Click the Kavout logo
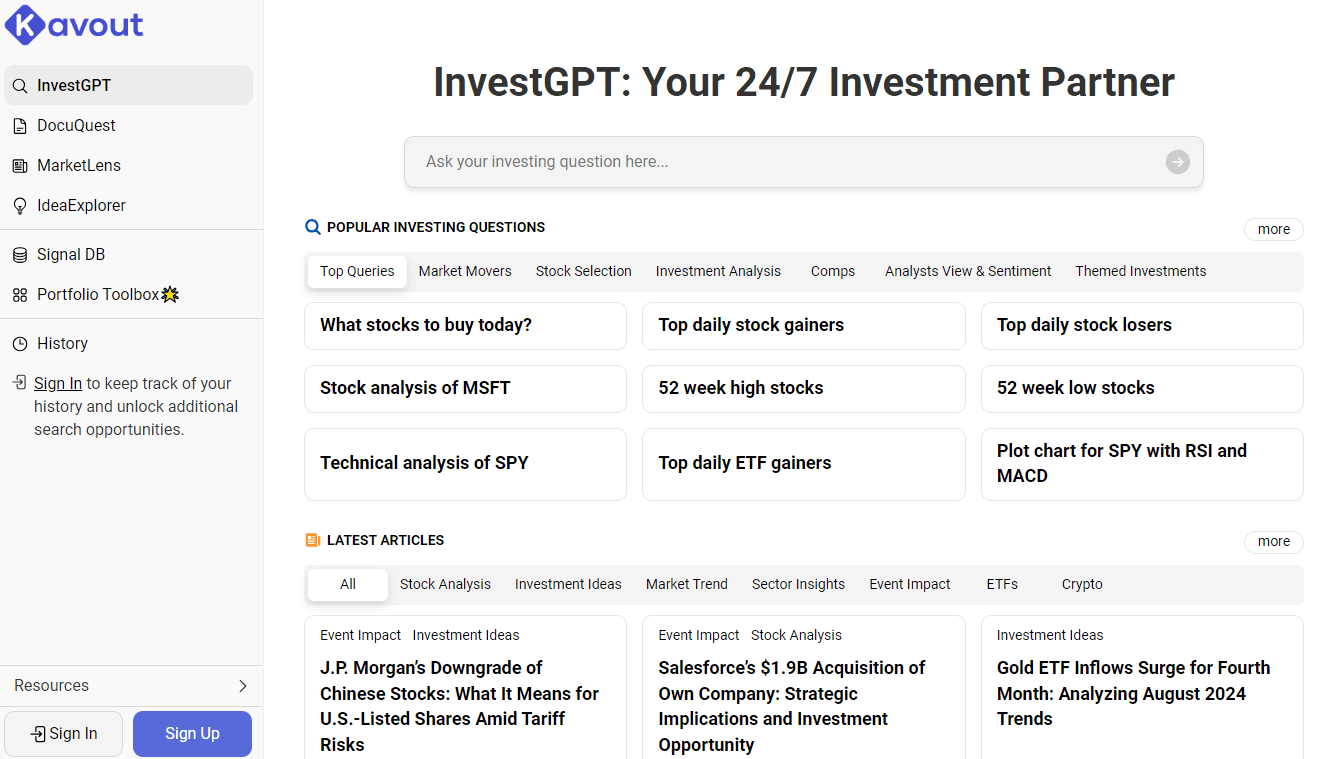 [x=73, y=25]
